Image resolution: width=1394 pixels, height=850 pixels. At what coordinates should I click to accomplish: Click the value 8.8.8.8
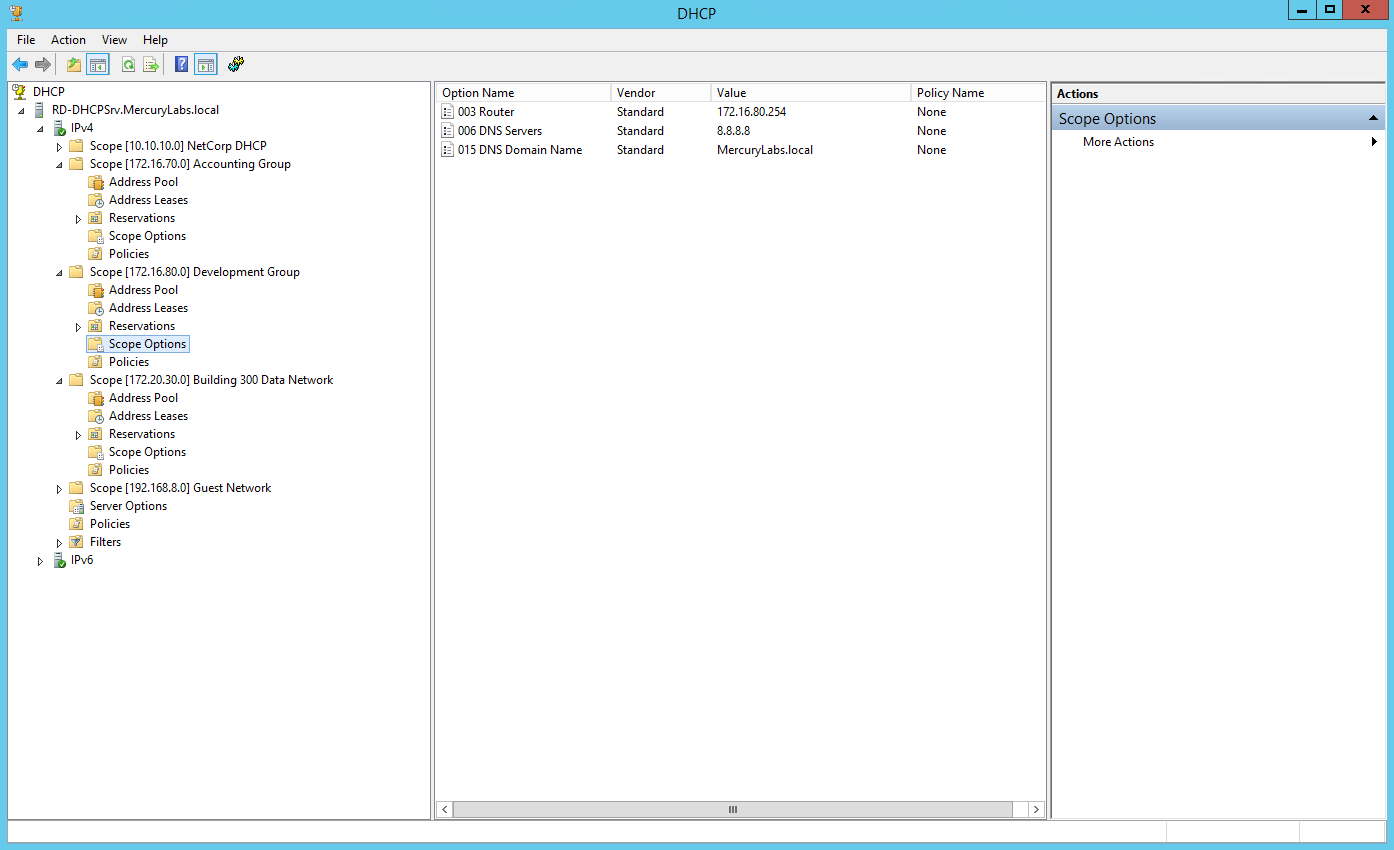pos(733,131)
